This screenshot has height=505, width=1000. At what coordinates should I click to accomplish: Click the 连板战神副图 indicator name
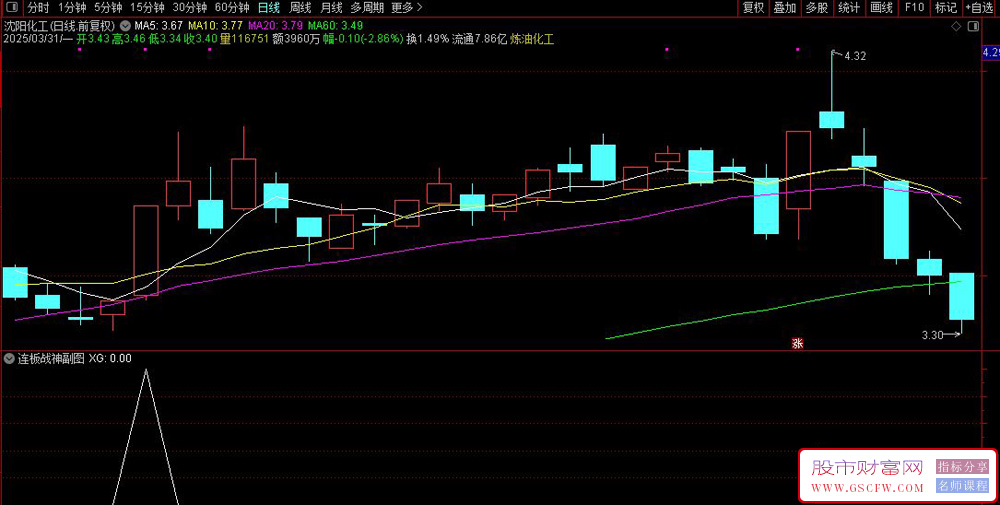(x=50, y=358)
